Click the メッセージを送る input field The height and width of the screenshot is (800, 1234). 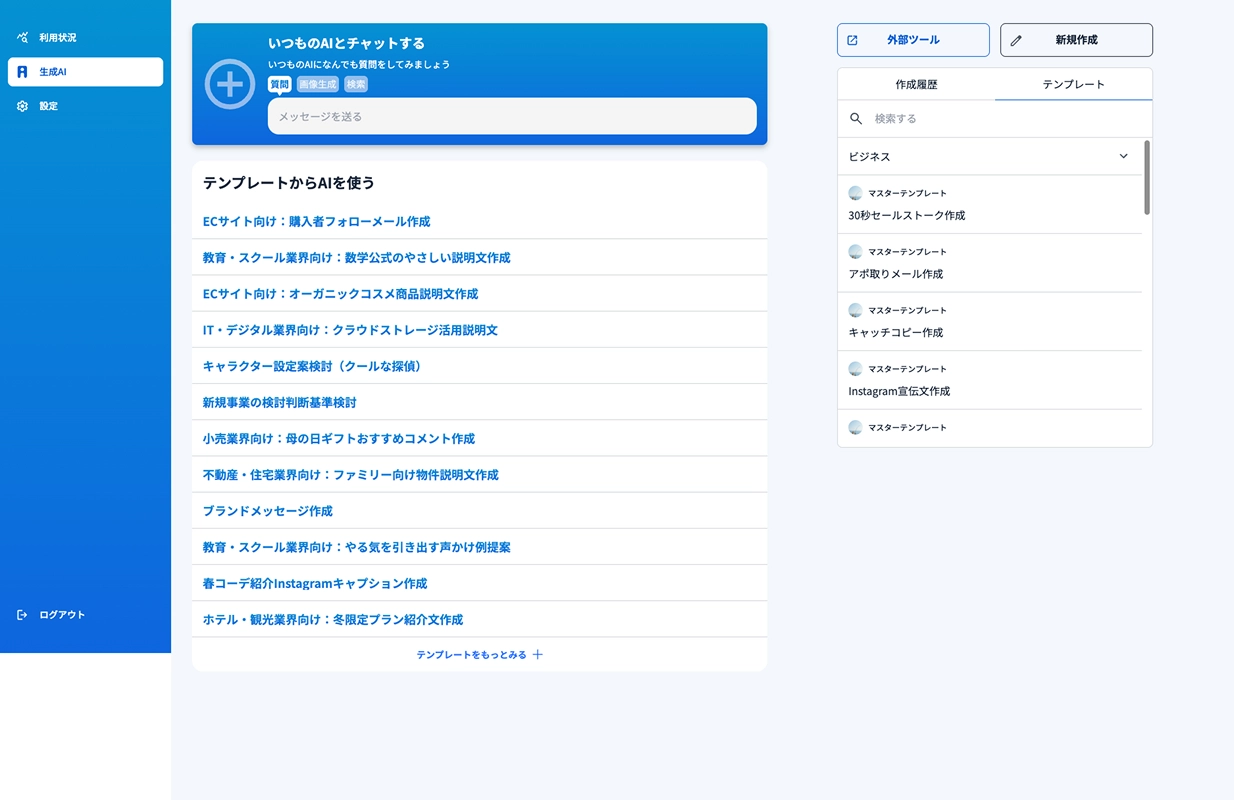pos(512,116)
